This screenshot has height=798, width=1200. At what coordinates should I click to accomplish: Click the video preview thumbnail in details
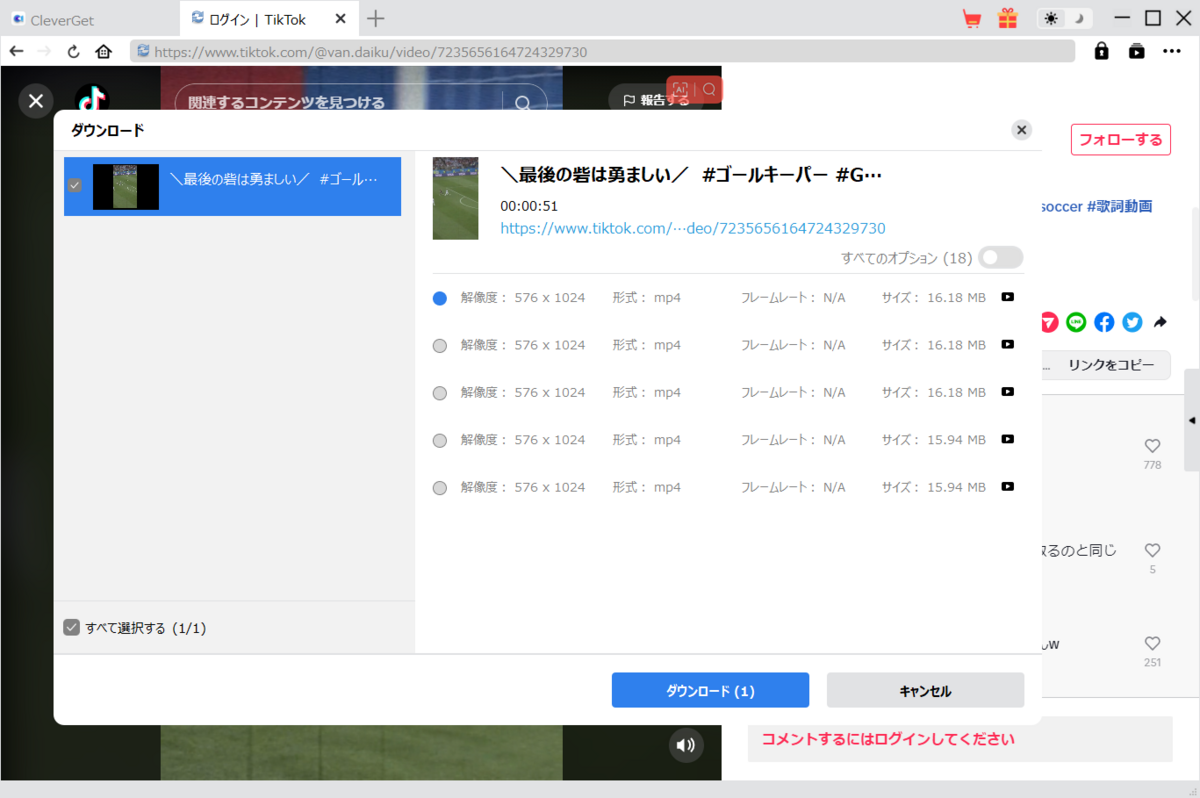(455, 198)
